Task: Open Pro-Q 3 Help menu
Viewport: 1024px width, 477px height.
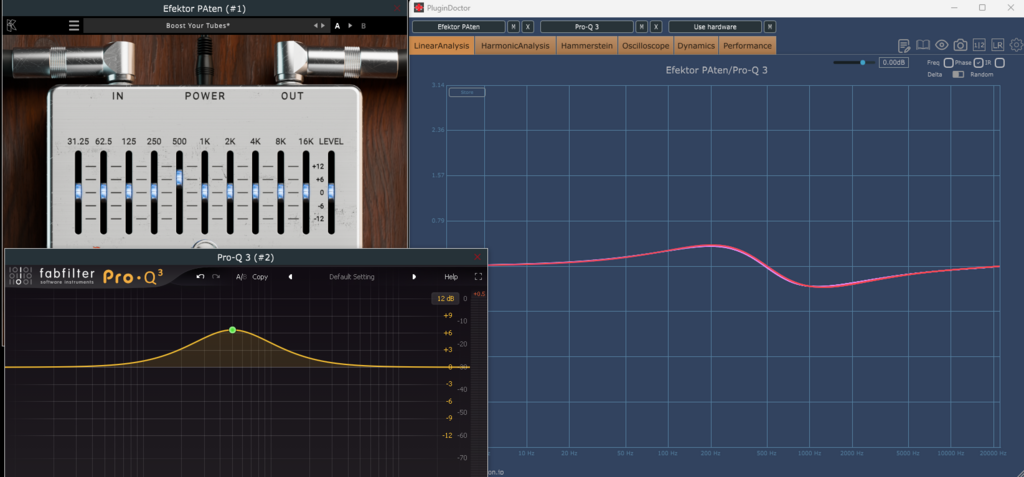Action: pyautogui.click(x=451, y=276)
